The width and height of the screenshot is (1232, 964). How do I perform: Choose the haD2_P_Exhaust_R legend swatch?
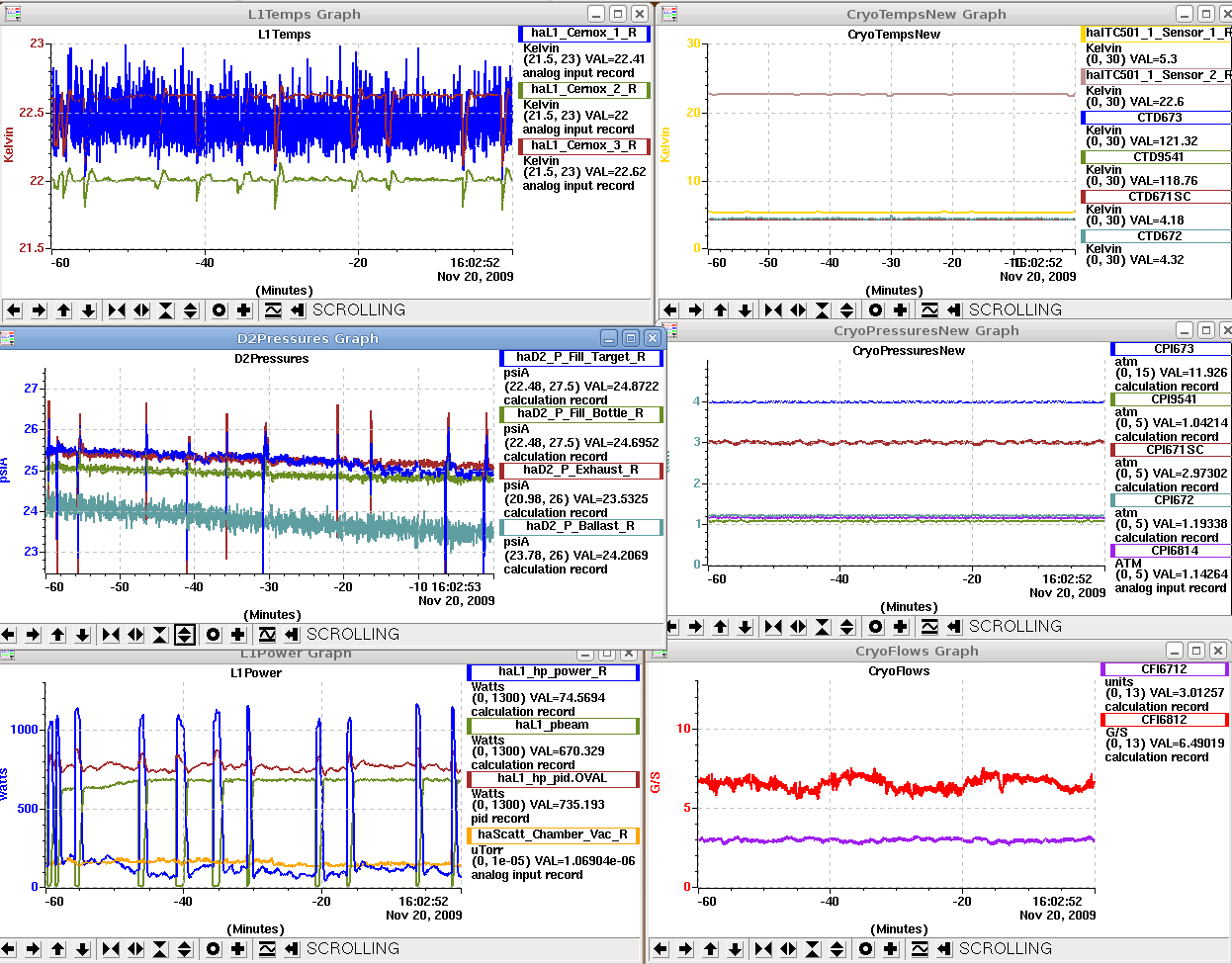click(581, 470)
